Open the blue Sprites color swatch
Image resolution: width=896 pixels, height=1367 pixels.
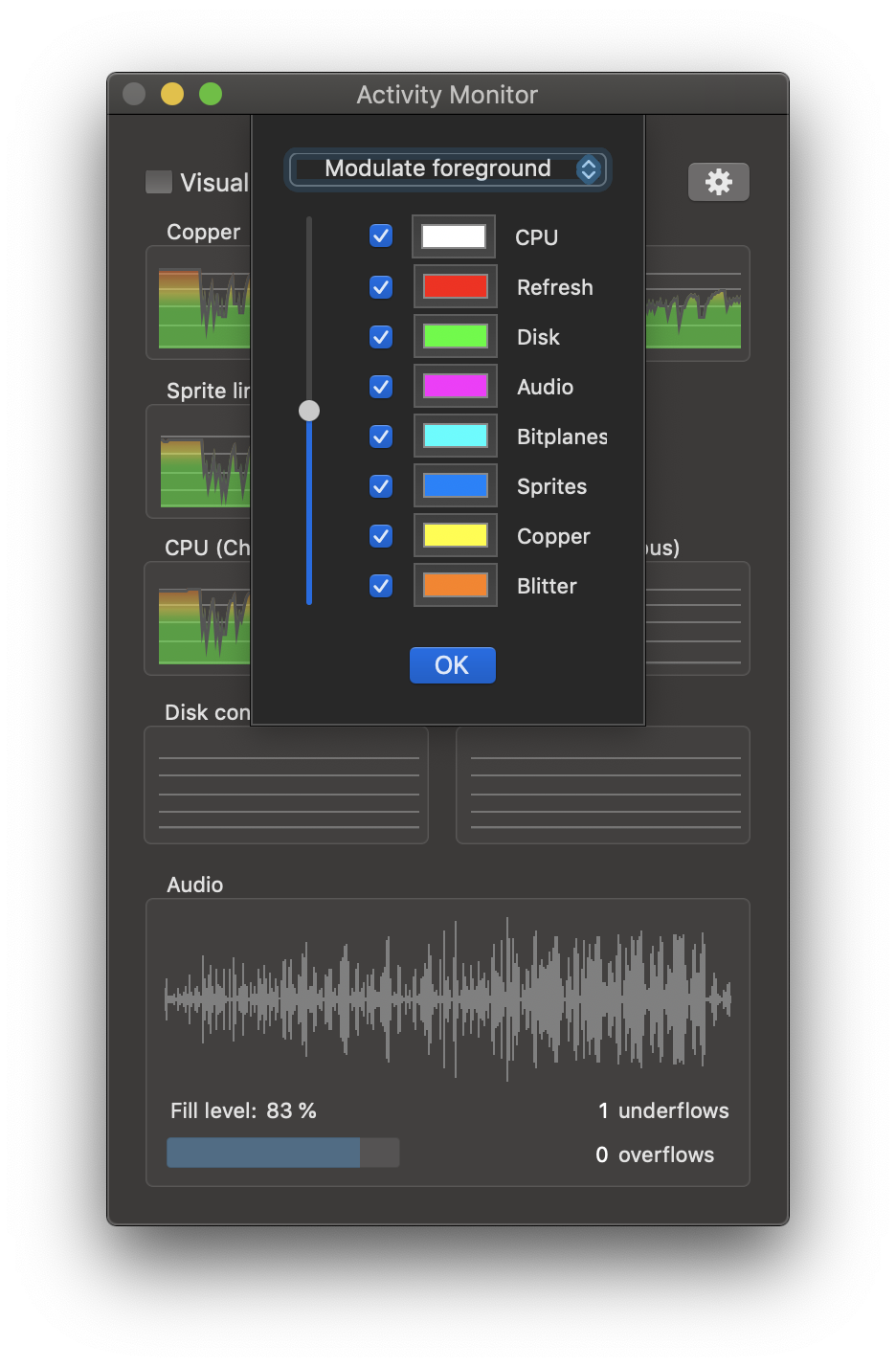456,485
